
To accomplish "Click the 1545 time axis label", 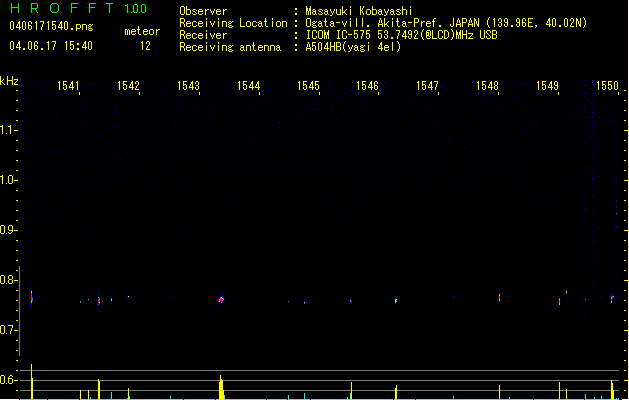I will click(x=308, y=86).
